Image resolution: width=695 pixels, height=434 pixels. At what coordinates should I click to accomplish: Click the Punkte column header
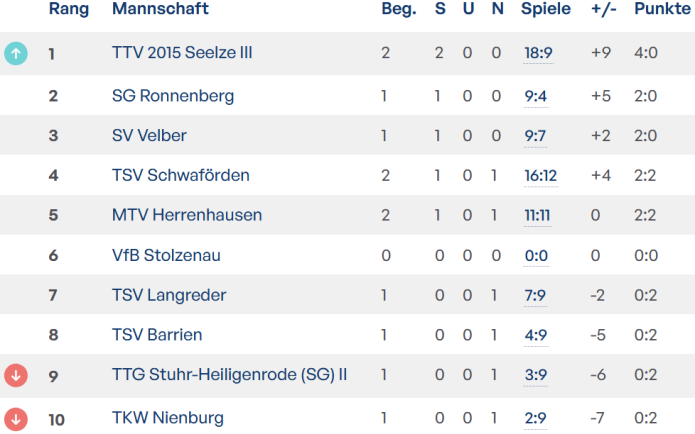(660, 9)
